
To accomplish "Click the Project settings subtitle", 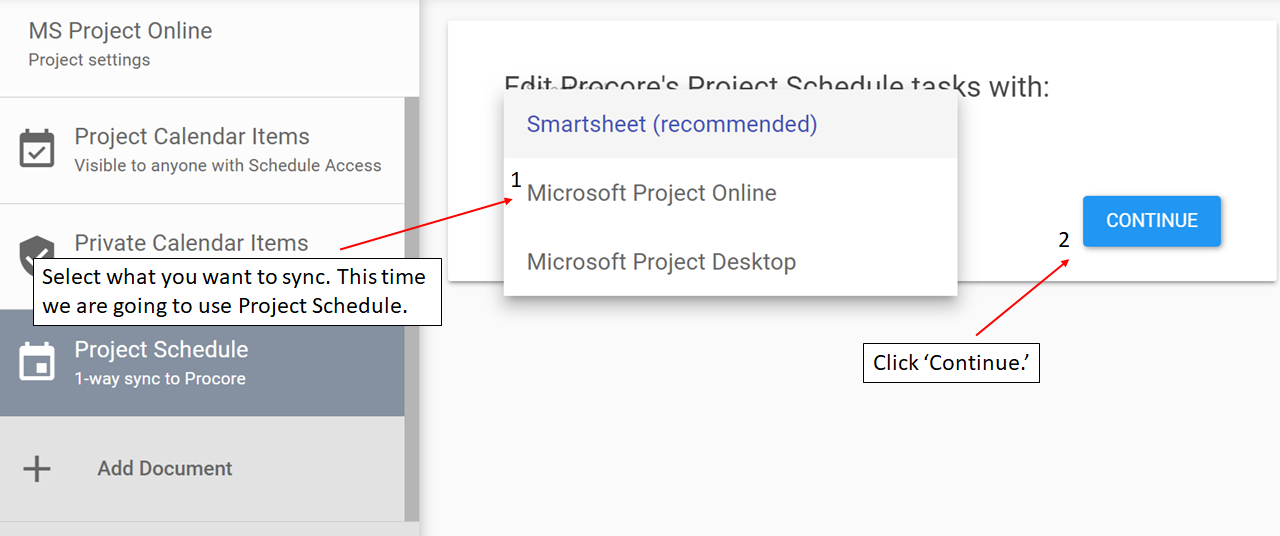I will tap(89, 60).
